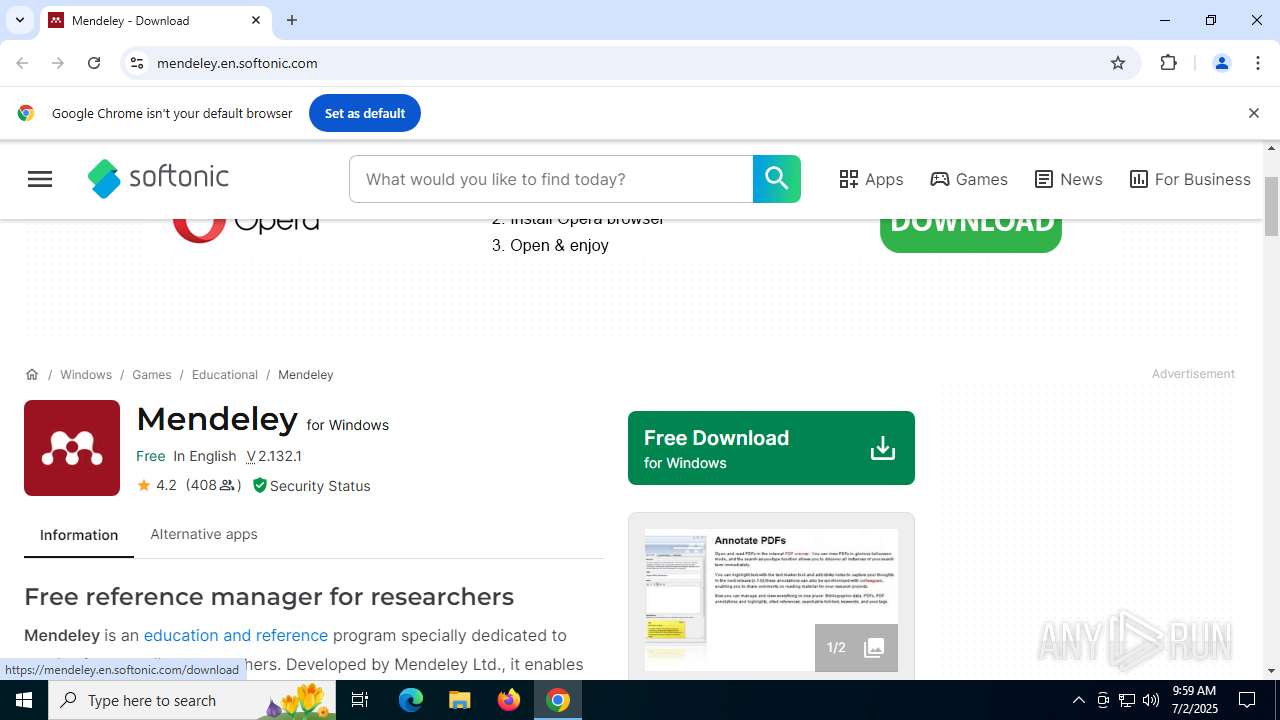Click the page vertical scrollbar thumb
The image size is (1280, 720).
tap(1272, 207)
